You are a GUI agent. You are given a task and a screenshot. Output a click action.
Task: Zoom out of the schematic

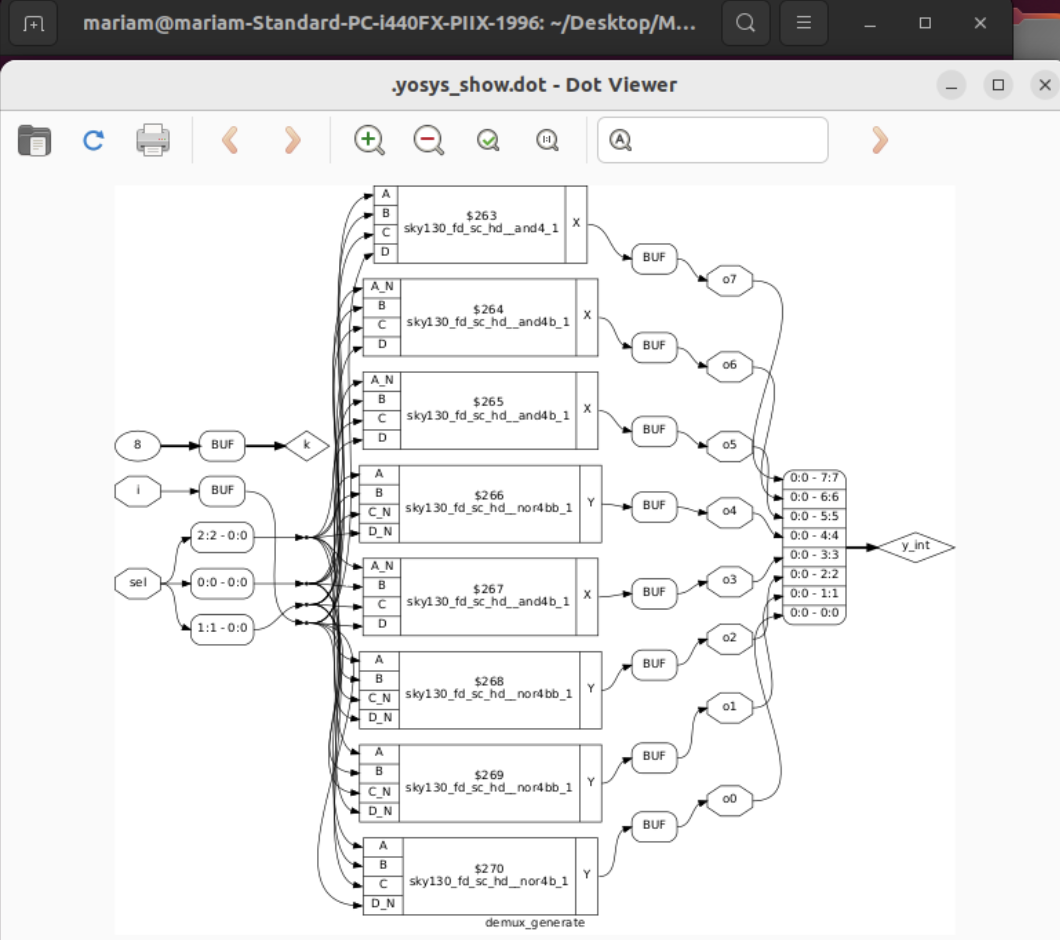[427, 140]
